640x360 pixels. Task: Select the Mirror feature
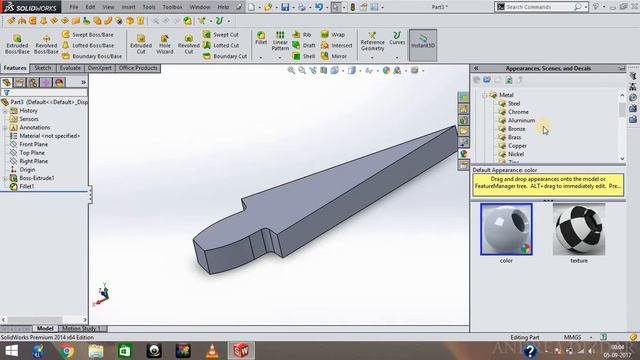[334, 56]
